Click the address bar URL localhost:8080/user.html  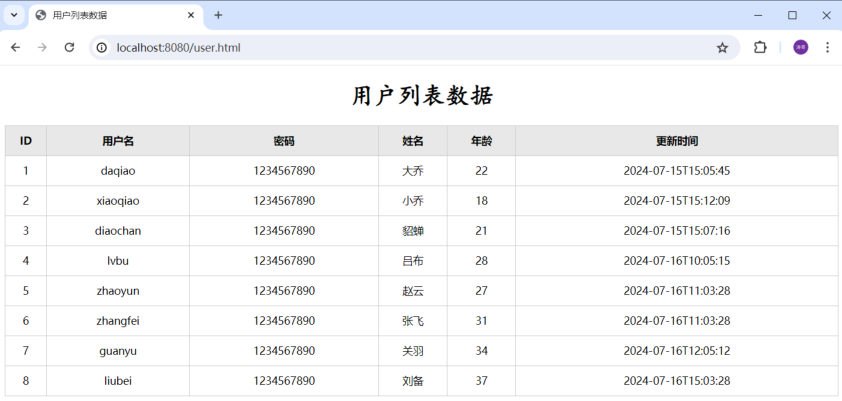point(179,48)
